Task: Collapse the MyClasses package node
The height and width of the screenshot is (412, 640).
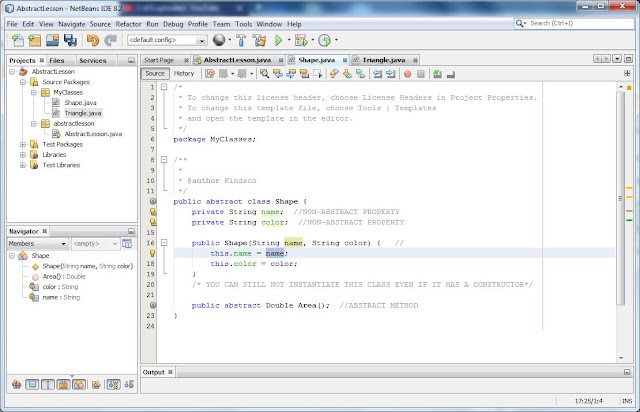Action: click(34, 92)
